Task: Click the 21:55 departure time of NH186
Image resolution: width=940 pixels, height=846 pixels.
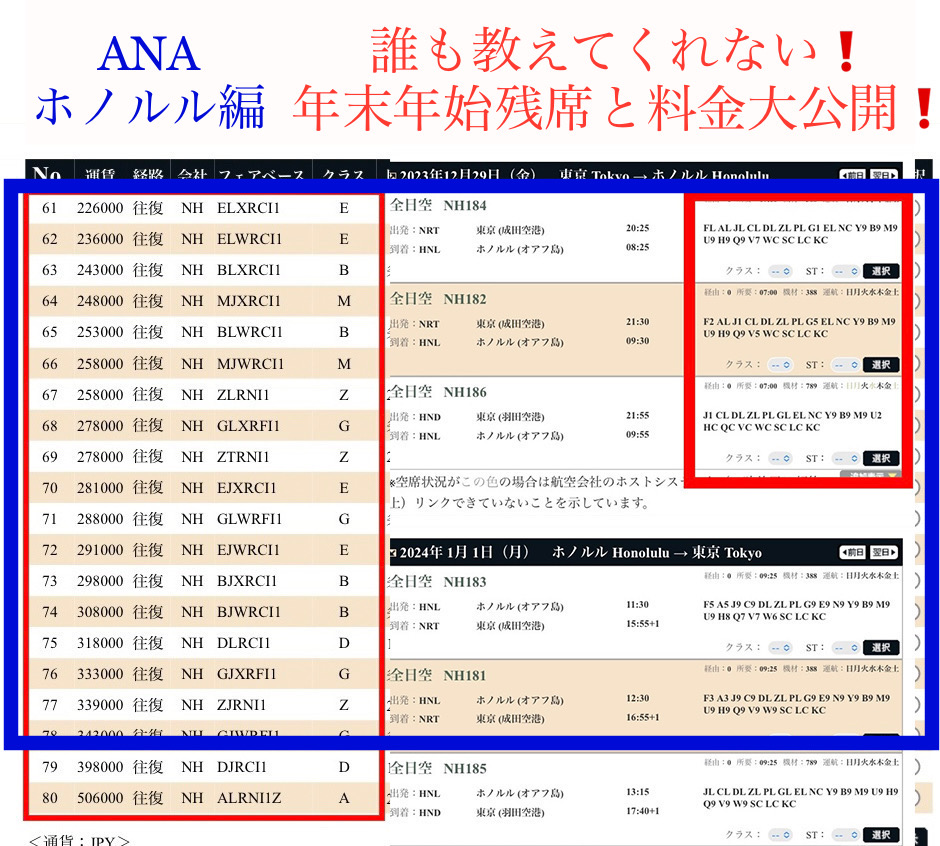Action: point(638,416)
